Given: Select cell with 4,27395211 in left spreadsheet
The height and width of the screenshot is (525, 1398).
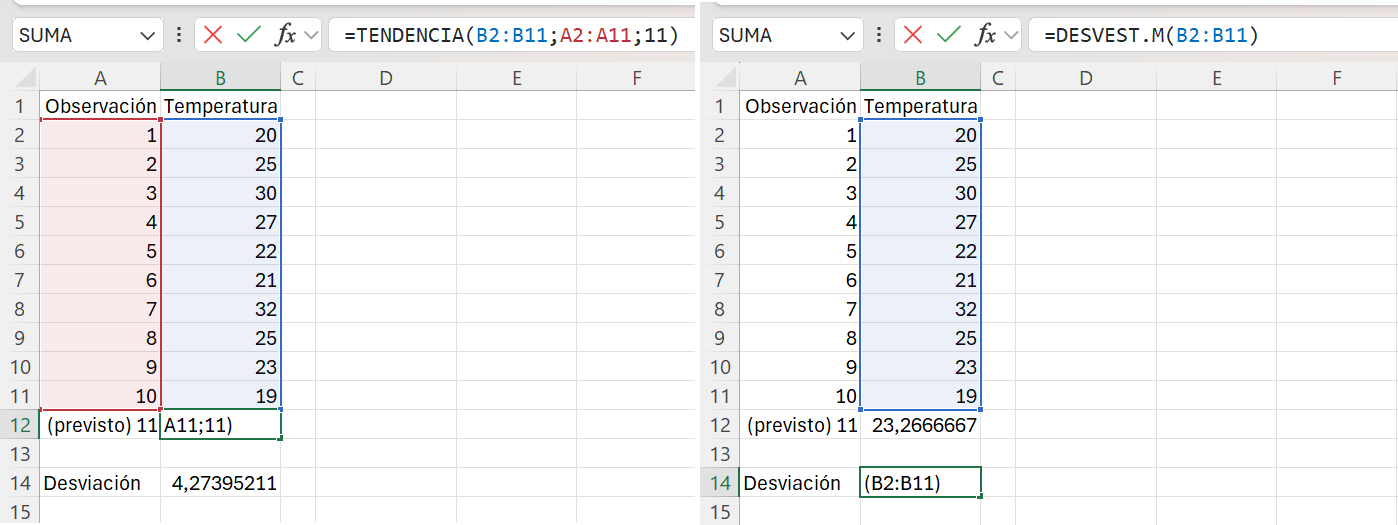Looking at the screenshot, I should click(220, 483).
